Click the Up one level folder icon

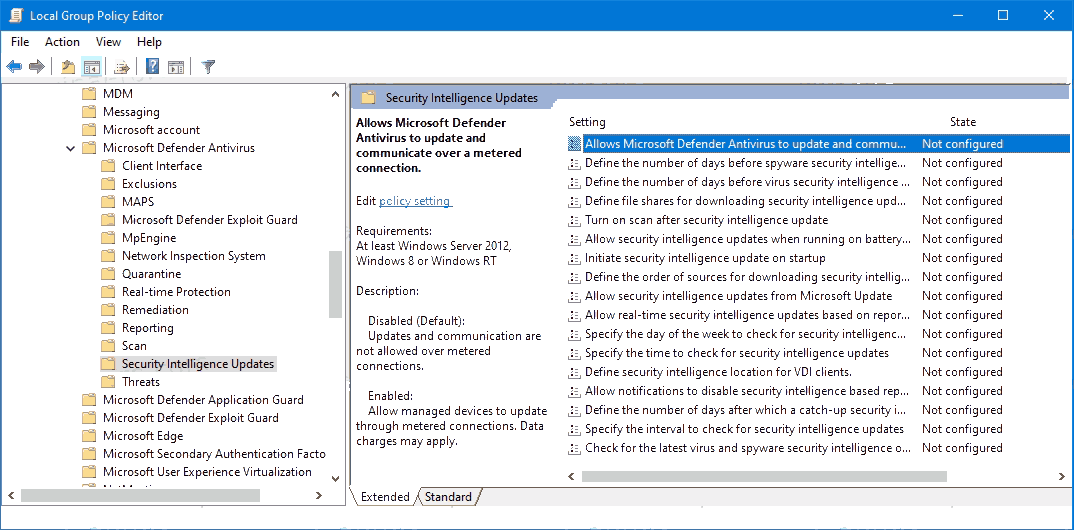[x=68, y=66]
